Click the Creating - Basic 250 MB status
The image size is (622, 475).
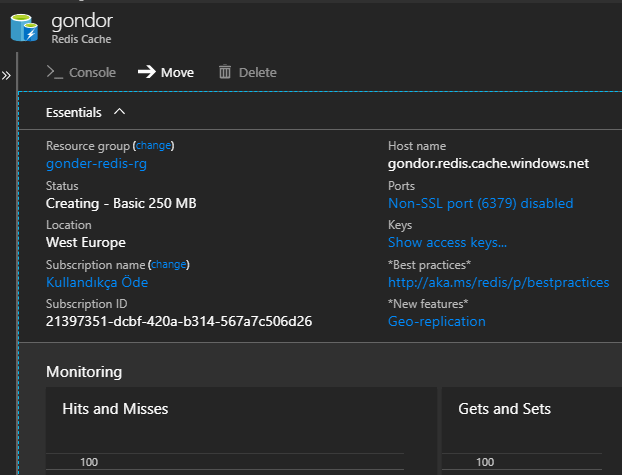point(121,204)
